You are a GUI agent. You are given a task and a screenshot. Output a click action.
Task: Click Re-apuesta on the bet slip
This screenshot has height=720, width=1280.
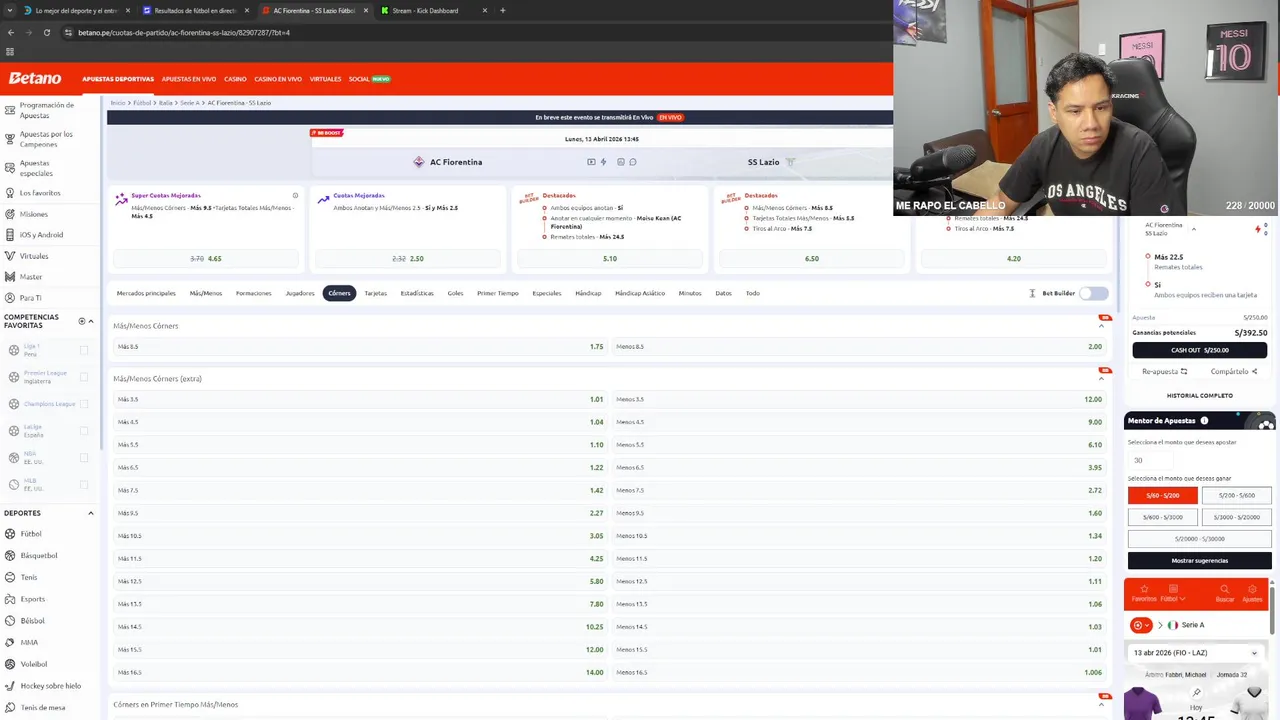[x=1164, y=372]
